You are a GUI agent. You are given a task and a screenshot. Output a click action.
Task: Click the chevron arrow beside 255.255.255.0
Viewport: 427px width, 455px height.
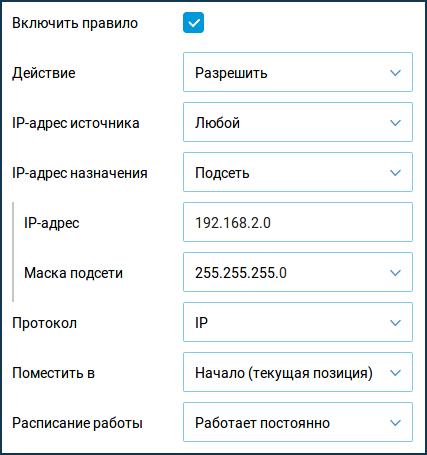pos(395,273)
